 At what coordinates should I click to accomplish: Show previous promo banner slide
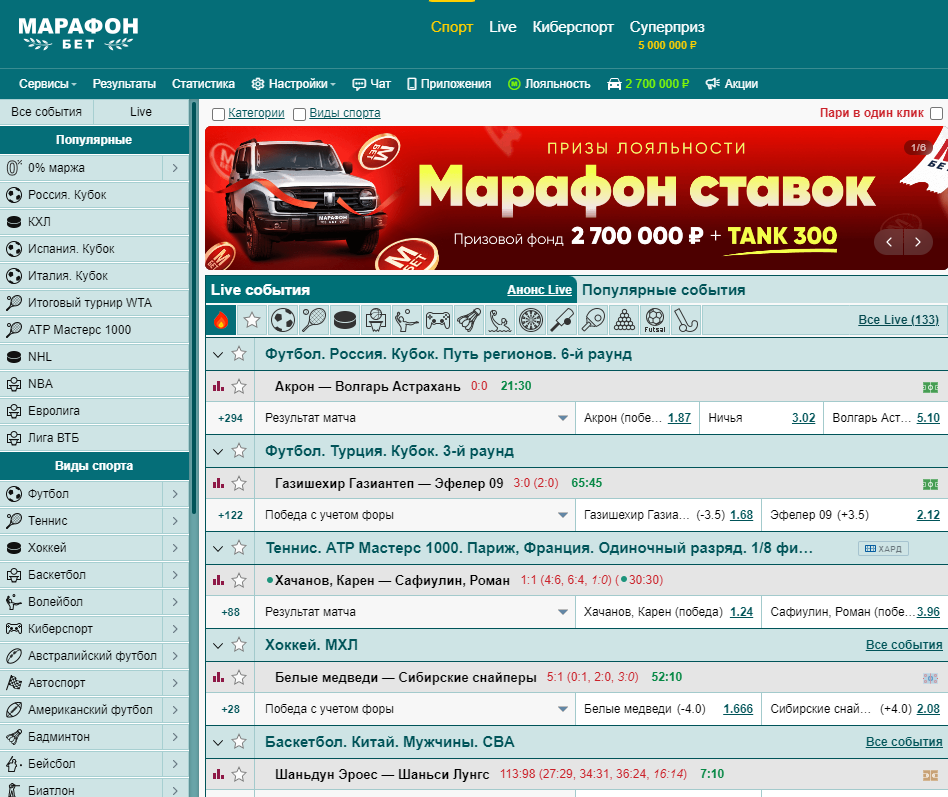point(889,242)
